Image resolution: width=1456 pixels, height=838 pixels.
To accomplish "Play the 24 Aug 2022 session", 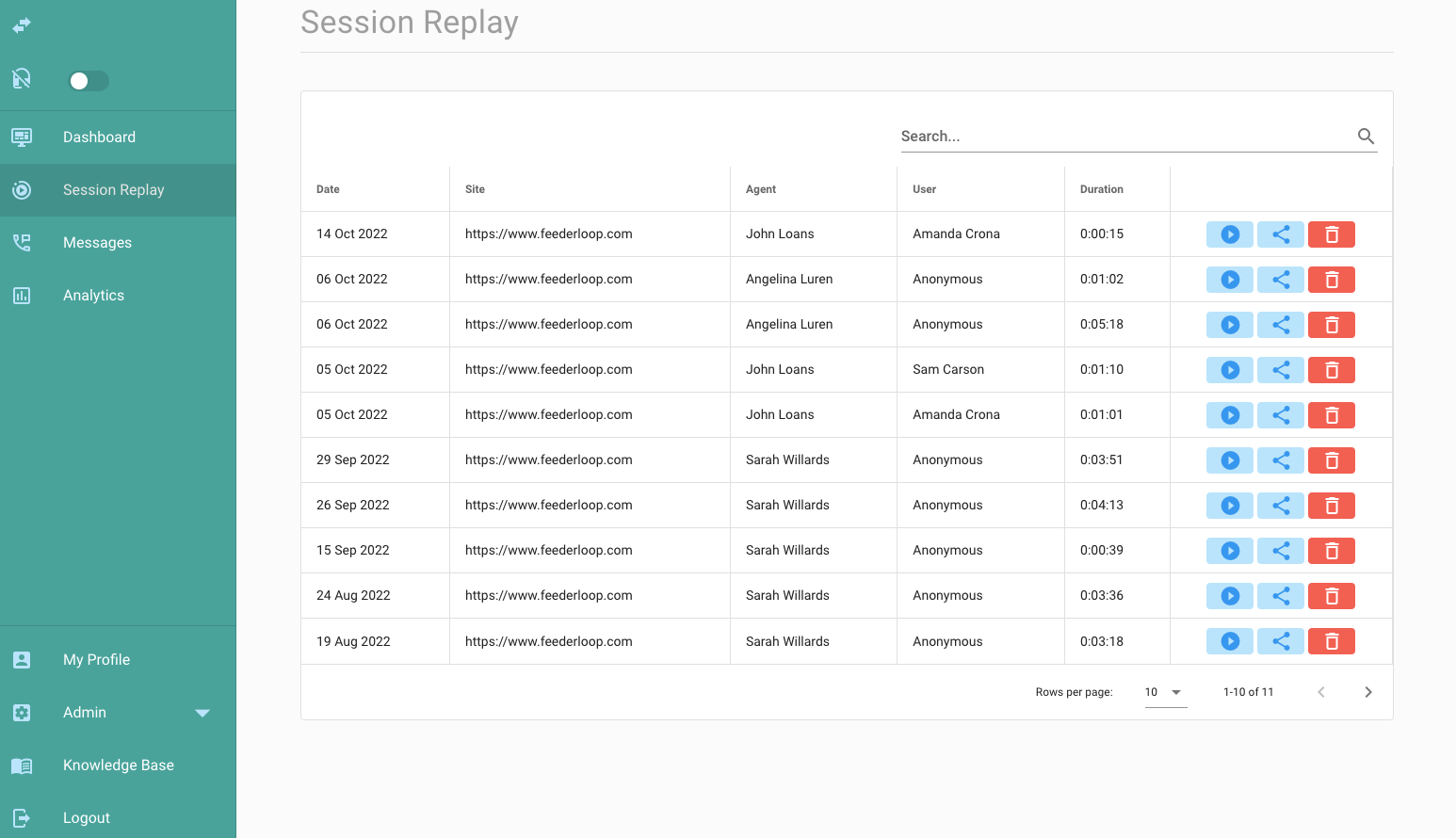I will coord(1230,596).
